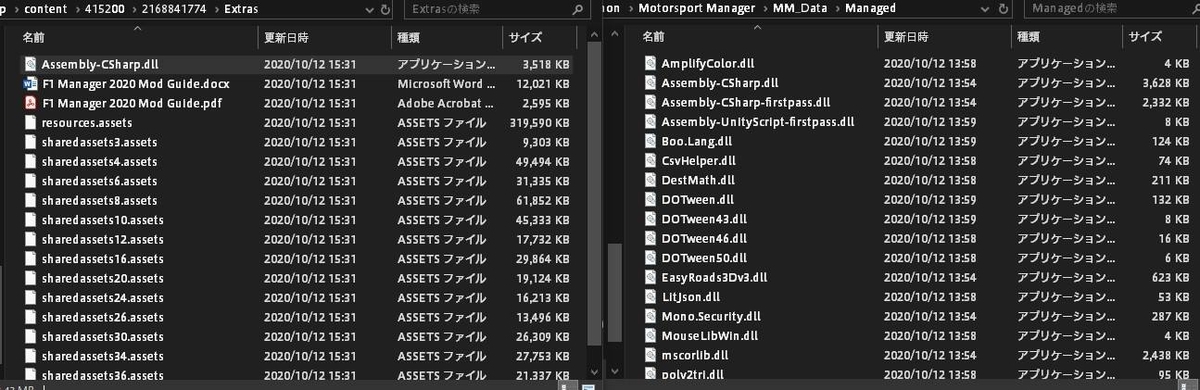Click the DLL icon beside LitJson.dll
Screen dimensions: 1200x390
tap(650, 298)
